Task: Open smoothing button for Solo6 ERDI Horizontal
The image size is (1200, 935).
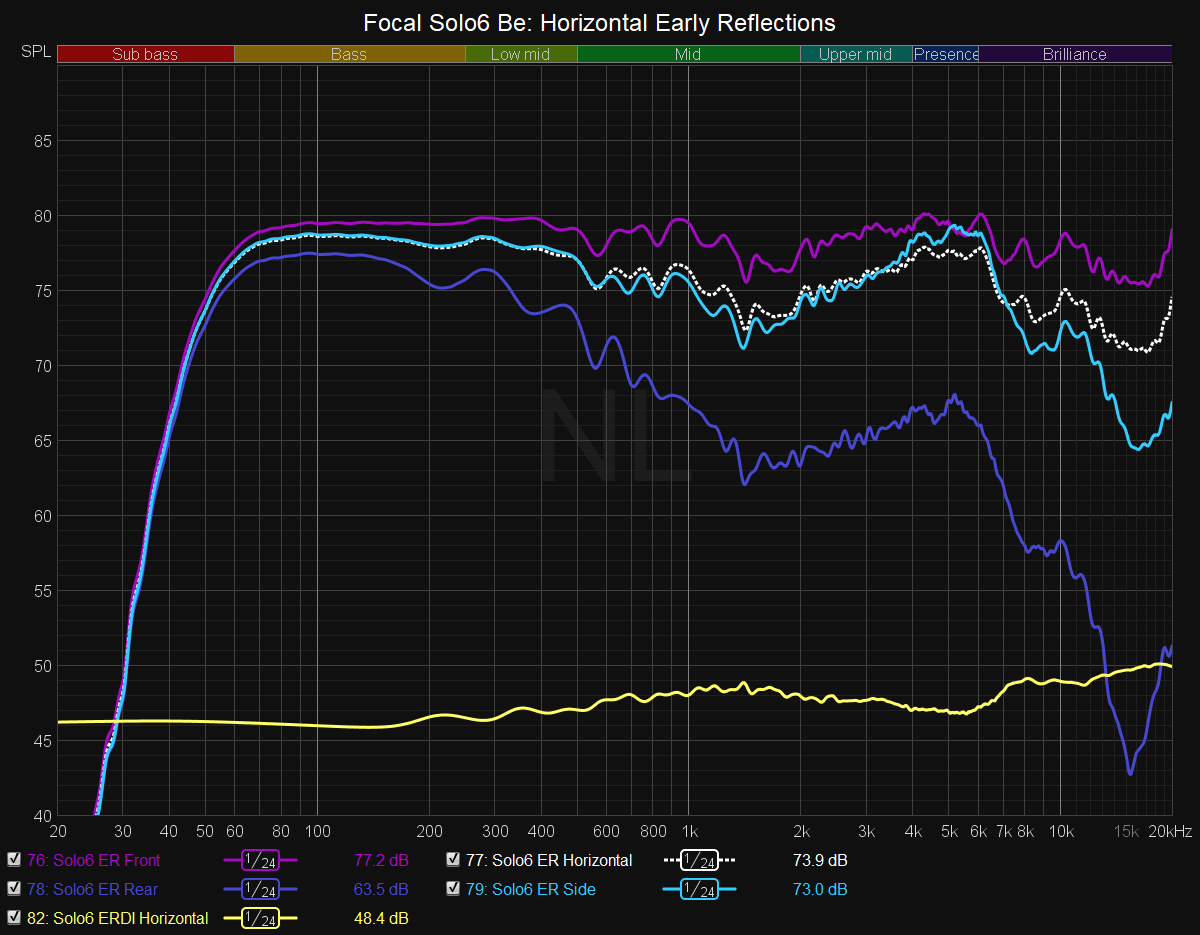Action: click(260, 918)
